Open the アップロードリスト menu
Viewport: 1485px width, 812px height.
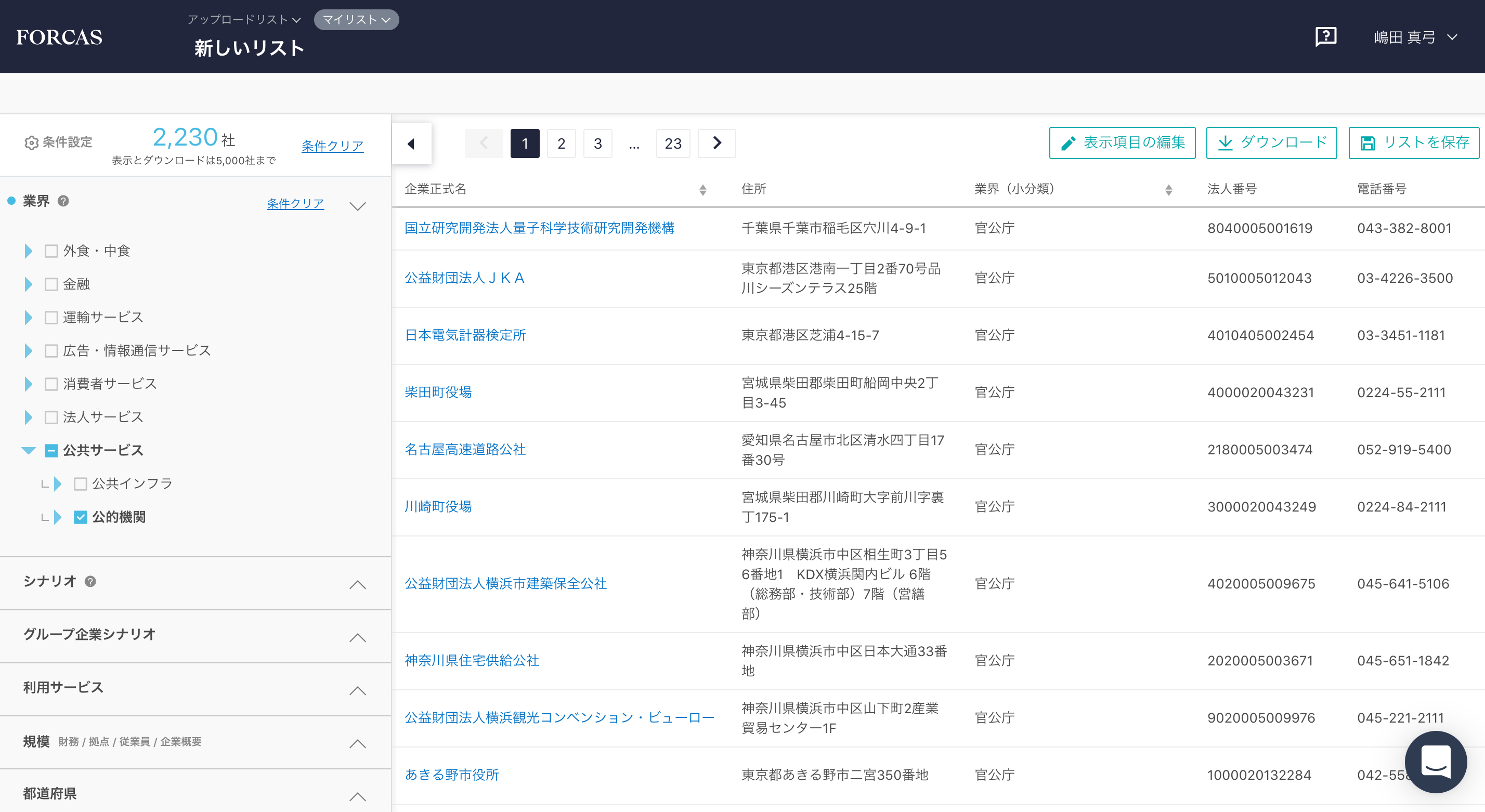(243, 19)
